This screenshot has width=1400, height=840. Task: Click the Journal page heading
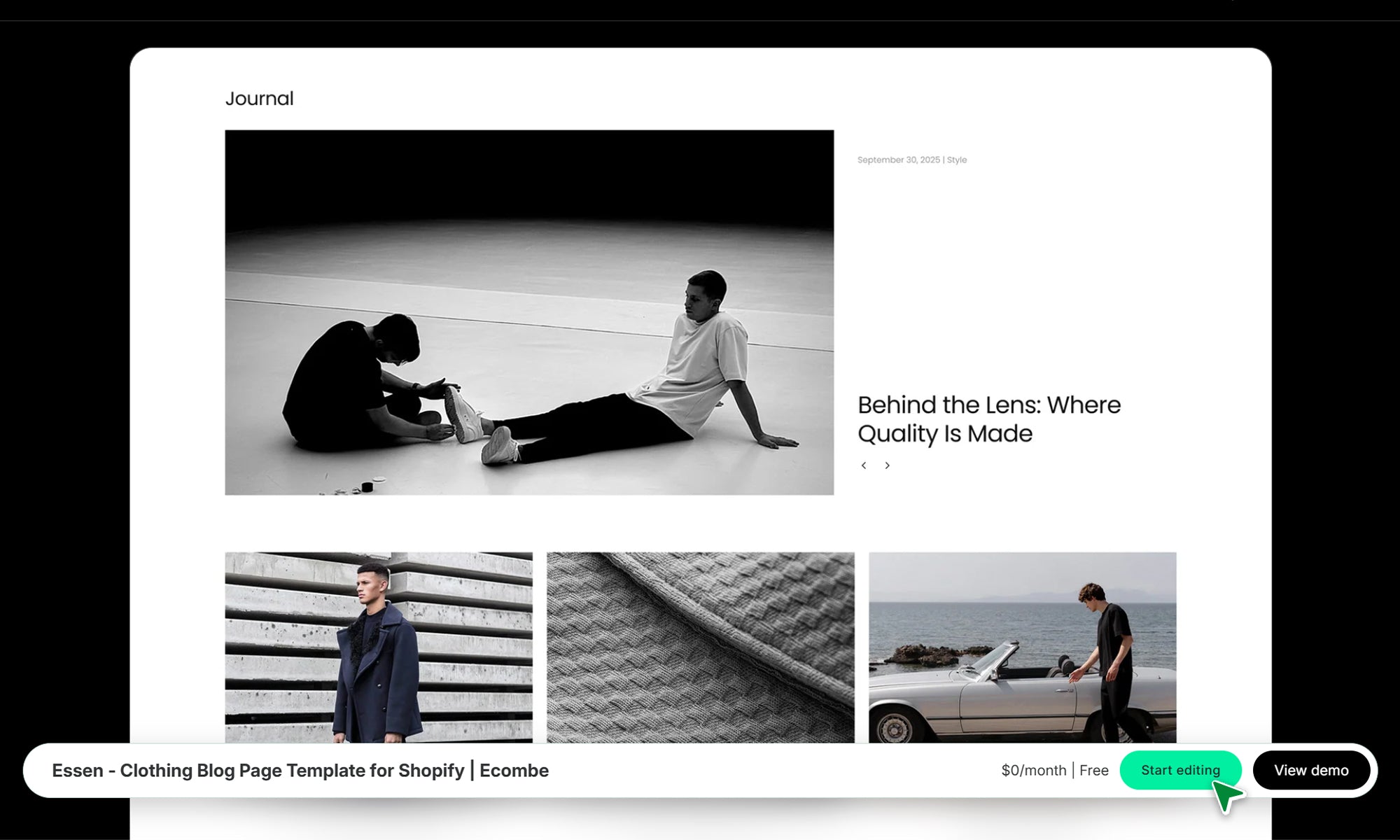pyautogui.click(x=259, y=99)
